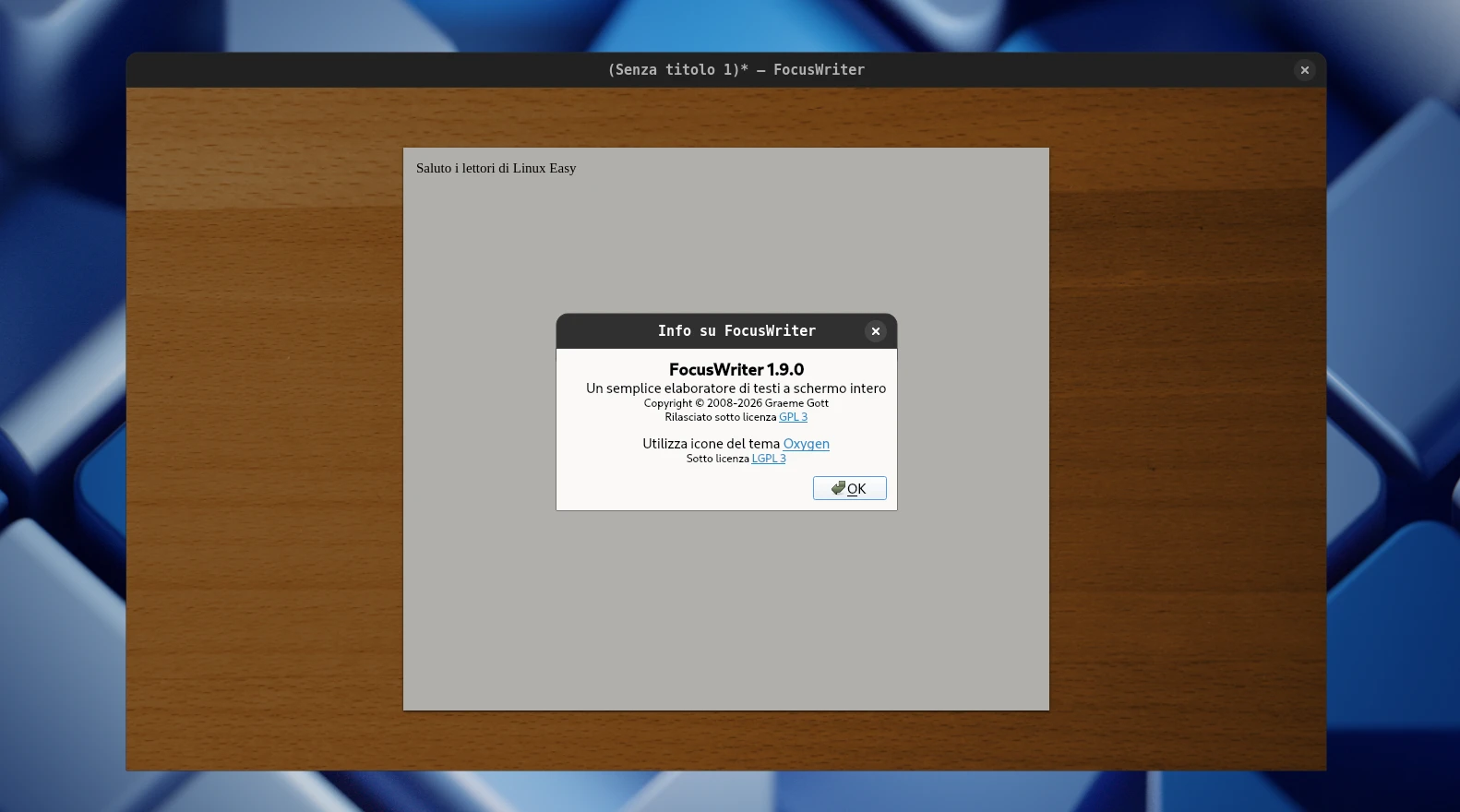Open the LGPL 3 license link
Image resolution: width=1460 pixels, height=812 pixels.
point(769,459)
